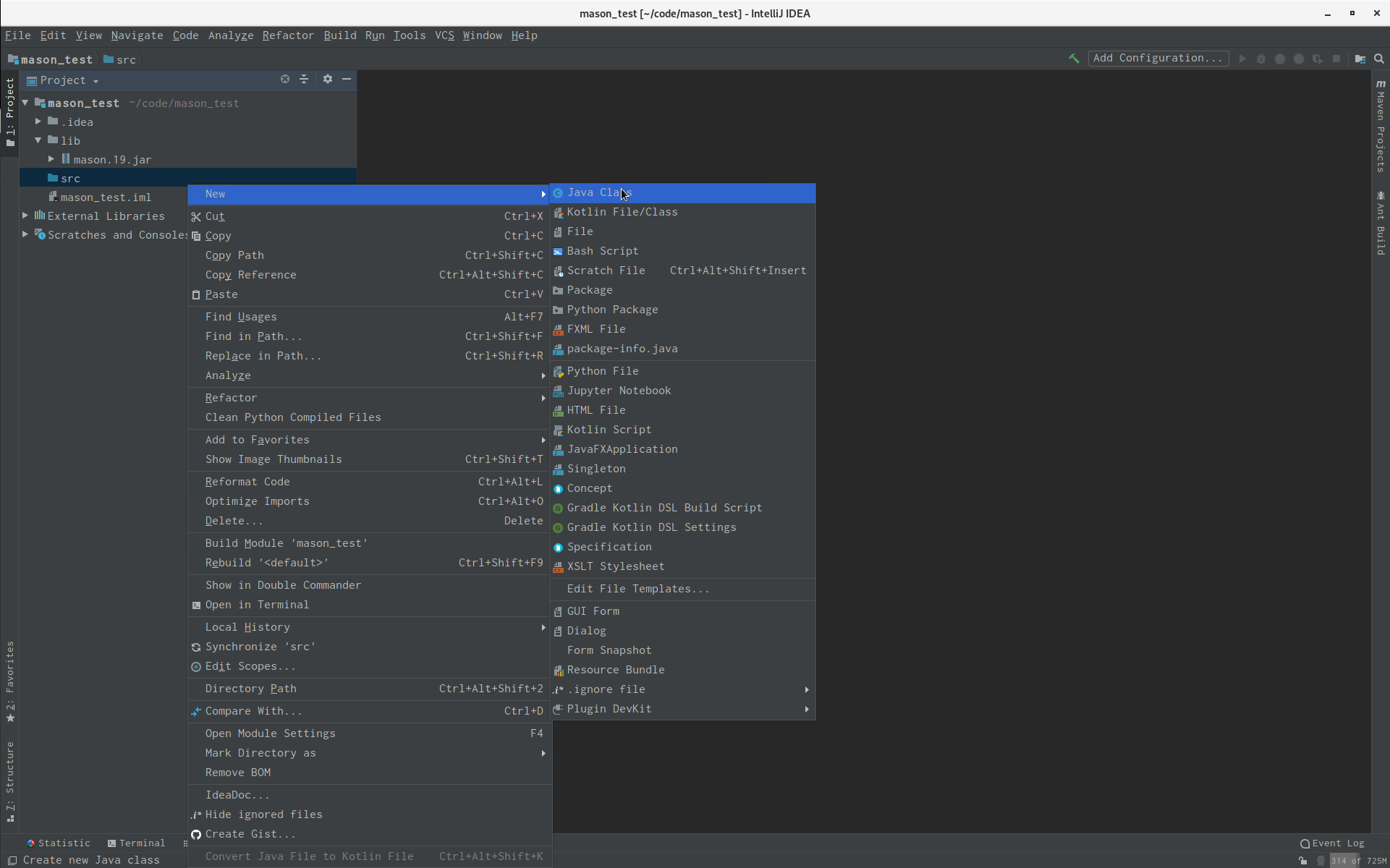Toggle the 1: Project side tab
1390x868 pixels.
tap(9, 112)
